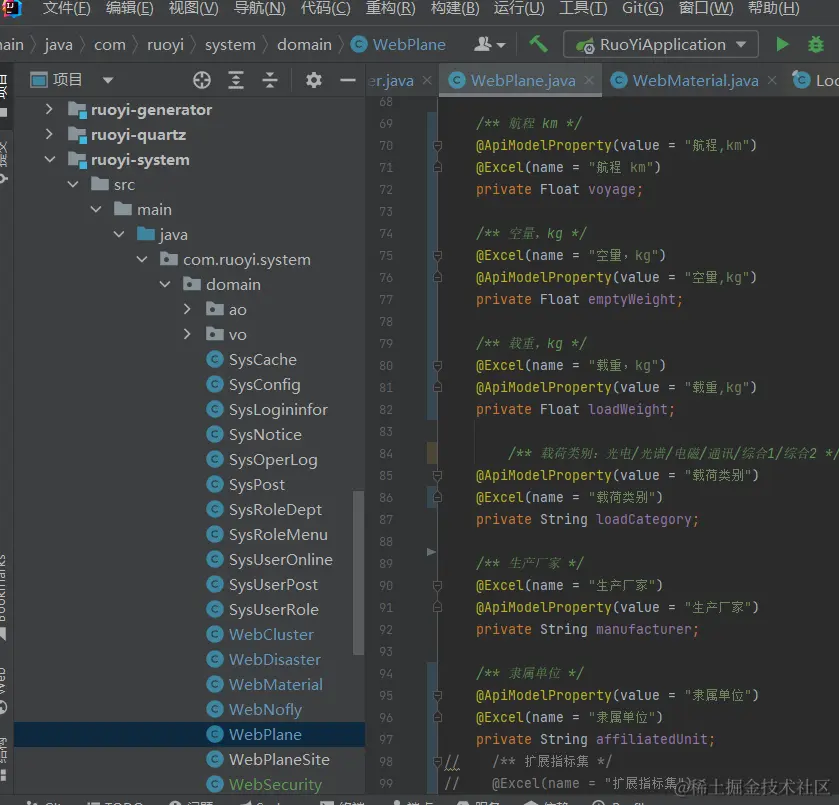The height and width of the screenshot is (805, 839).
Task: Close the WebMaterial.java tab
Action: (x=772, y=80)
